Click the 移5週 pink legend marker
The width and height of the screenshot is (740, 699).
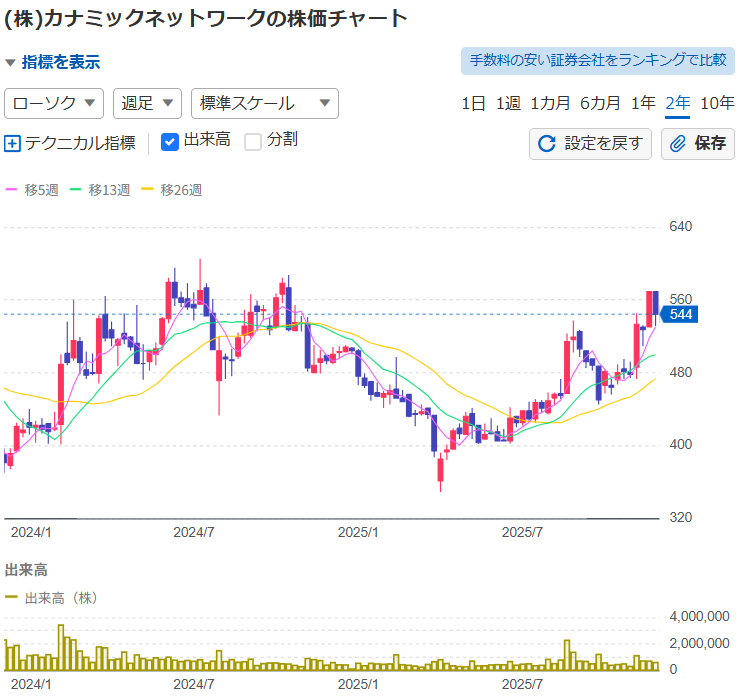click(12, 190)
